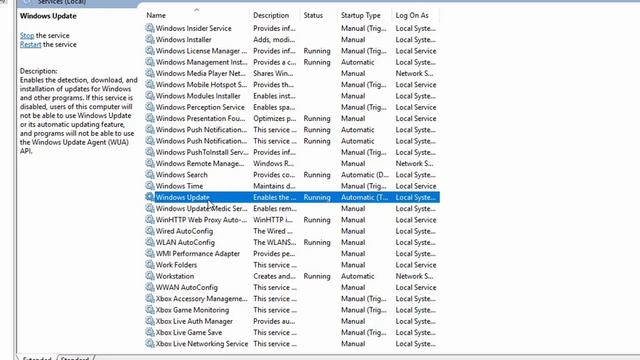Click the Workstation gear icon

pyautogui.click(x=150, y=276)
